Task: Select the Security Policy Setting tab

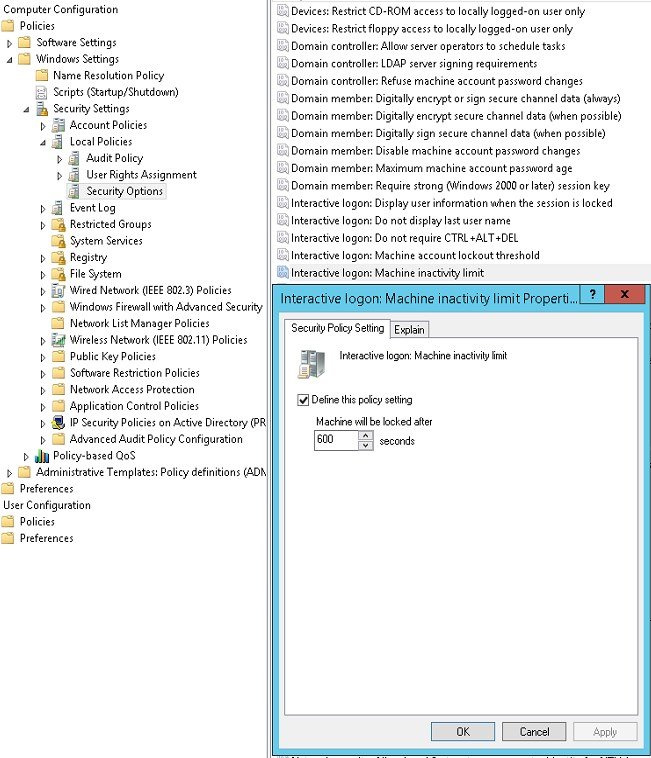Action: click(337, 328)
